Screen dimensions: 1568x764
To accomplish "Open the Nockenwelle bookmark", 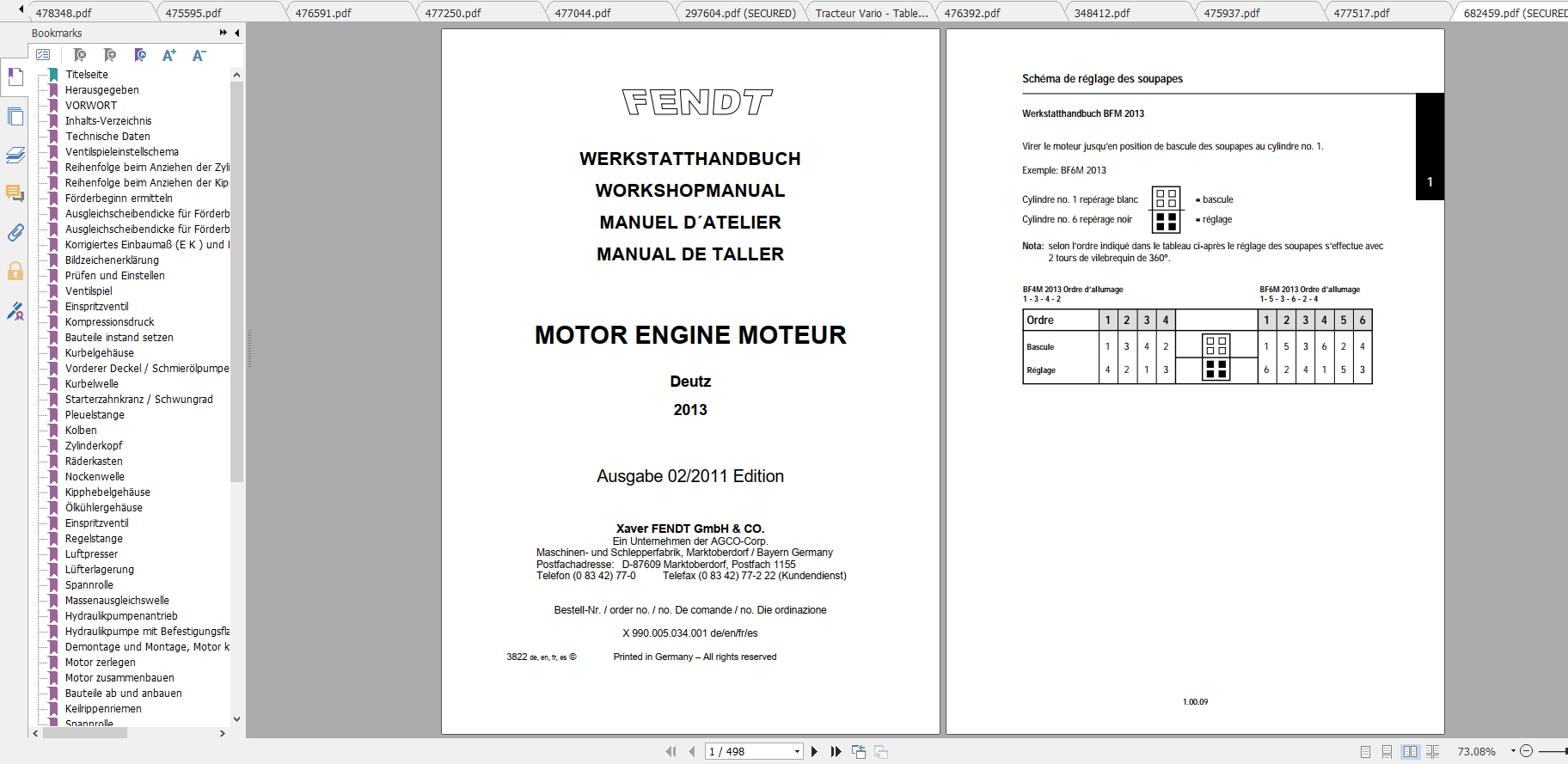I will click(x=95, y=477).
